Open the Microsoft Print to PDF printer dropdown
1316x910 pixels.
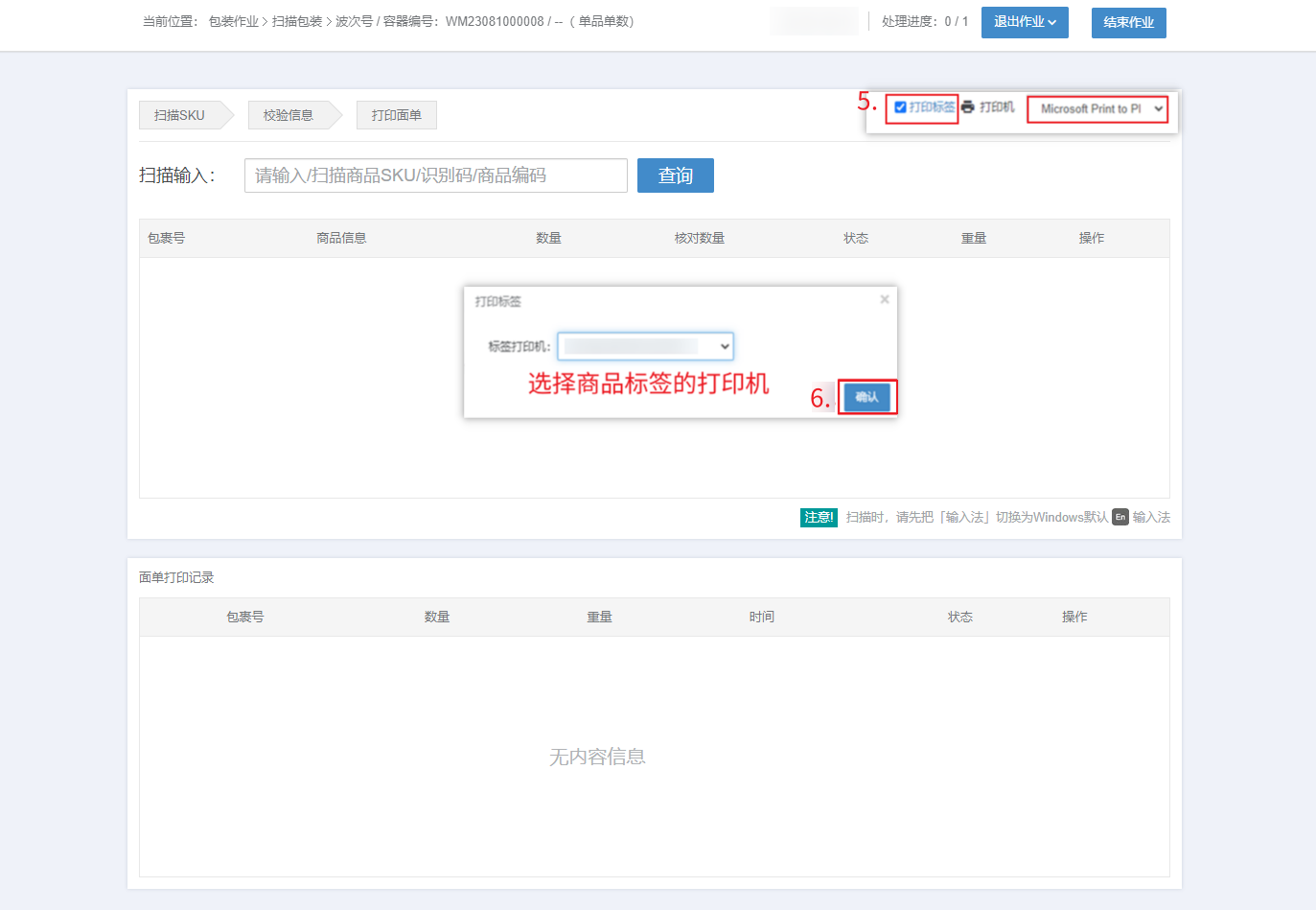(x=1098, y=109)
